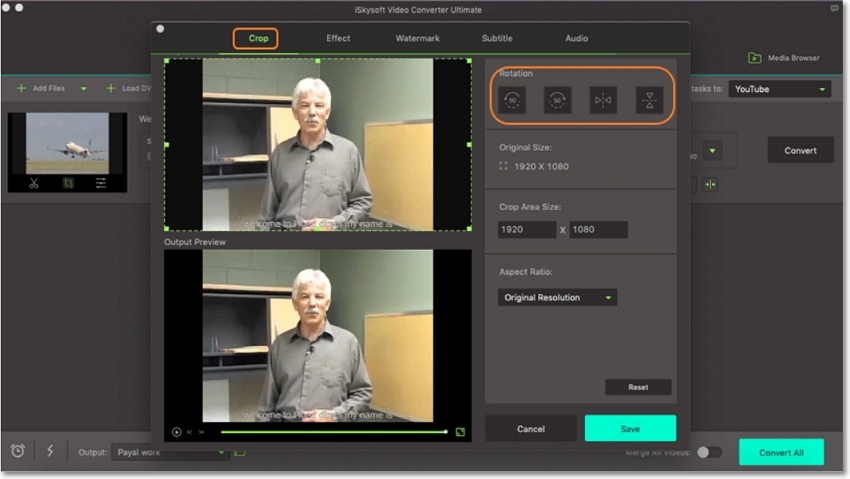Open the Aspect Ratio dropdown

tap(557, 297)
